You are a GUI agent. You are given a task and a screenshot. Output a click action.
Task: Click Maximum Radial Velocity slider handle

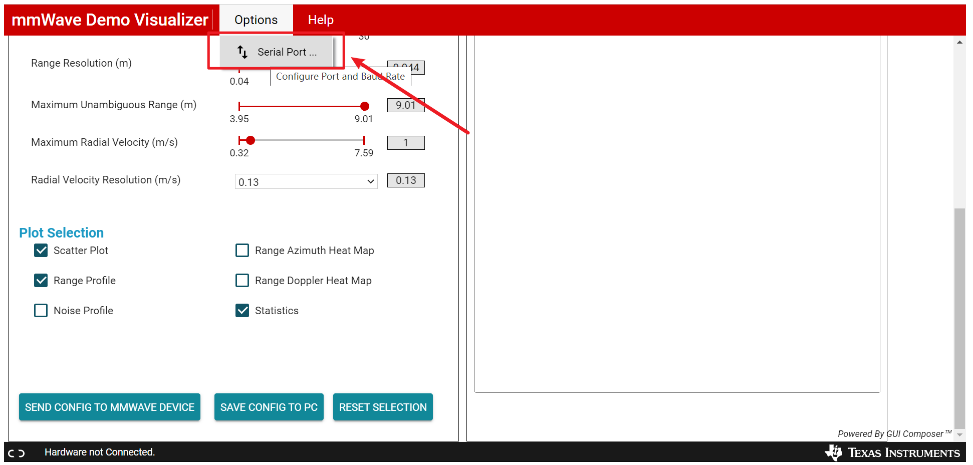point(250,140)
